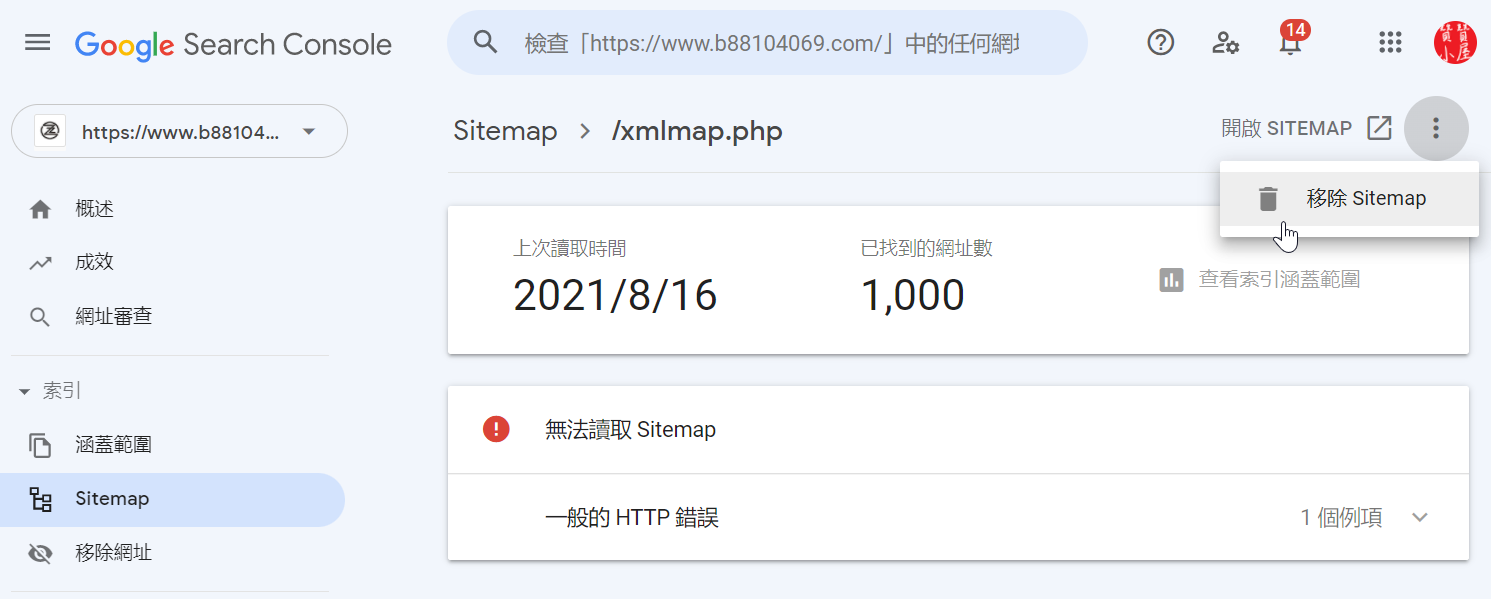
Task: Click the open-in-new-window icon
Action: [x=1379, y=128]
